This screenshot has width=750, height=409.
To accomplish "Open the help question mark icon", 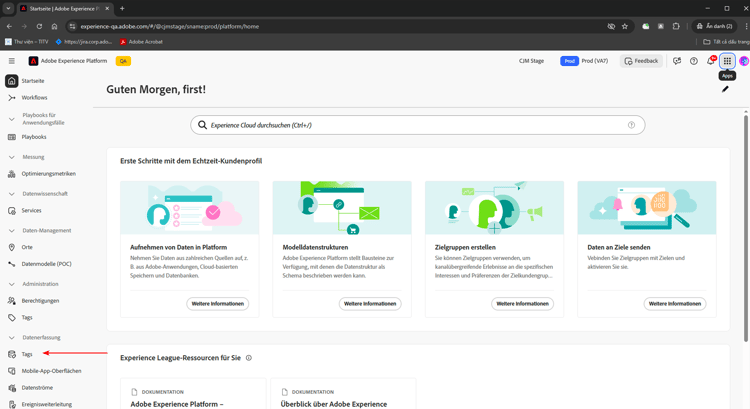I will [x=694, y=61].
